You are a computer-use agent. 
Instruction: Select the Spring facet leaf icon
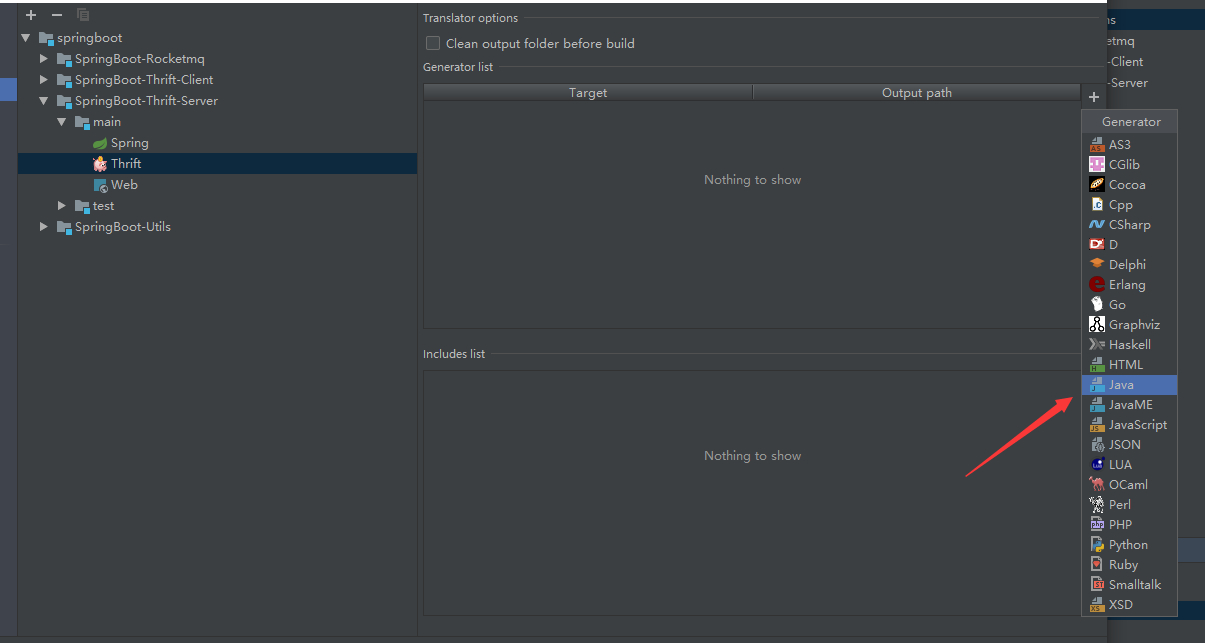pyautogui.click(x=100, y=143)
